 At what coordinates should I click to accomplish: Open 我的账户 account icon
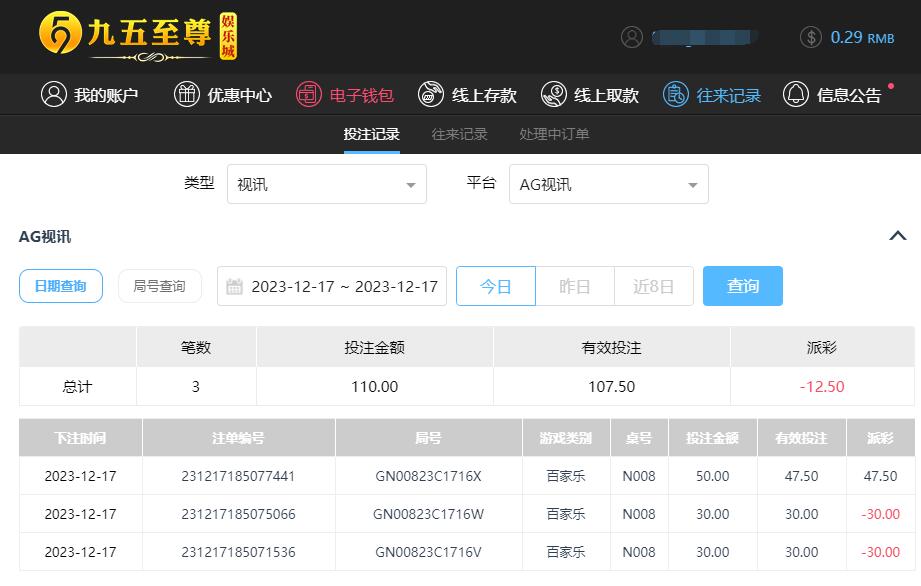point(53,95)
